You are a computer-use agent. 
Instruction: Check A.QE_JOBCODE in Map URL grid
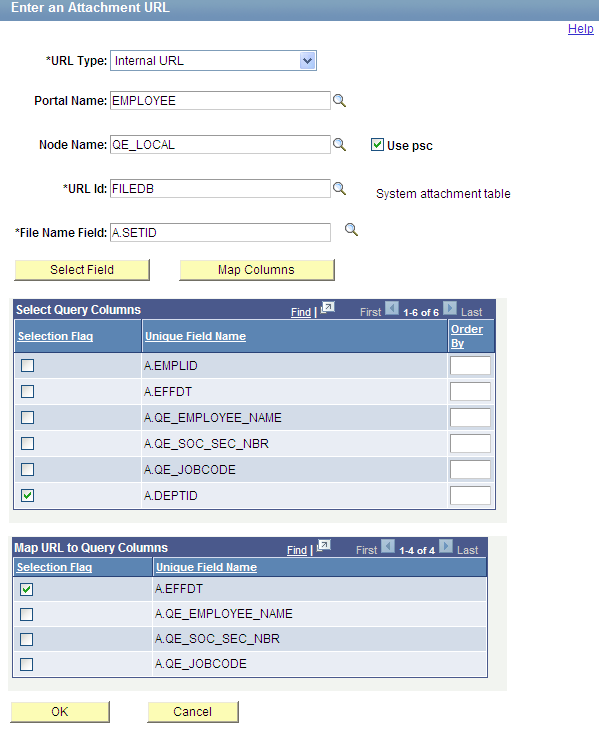(x=26, y=664)
